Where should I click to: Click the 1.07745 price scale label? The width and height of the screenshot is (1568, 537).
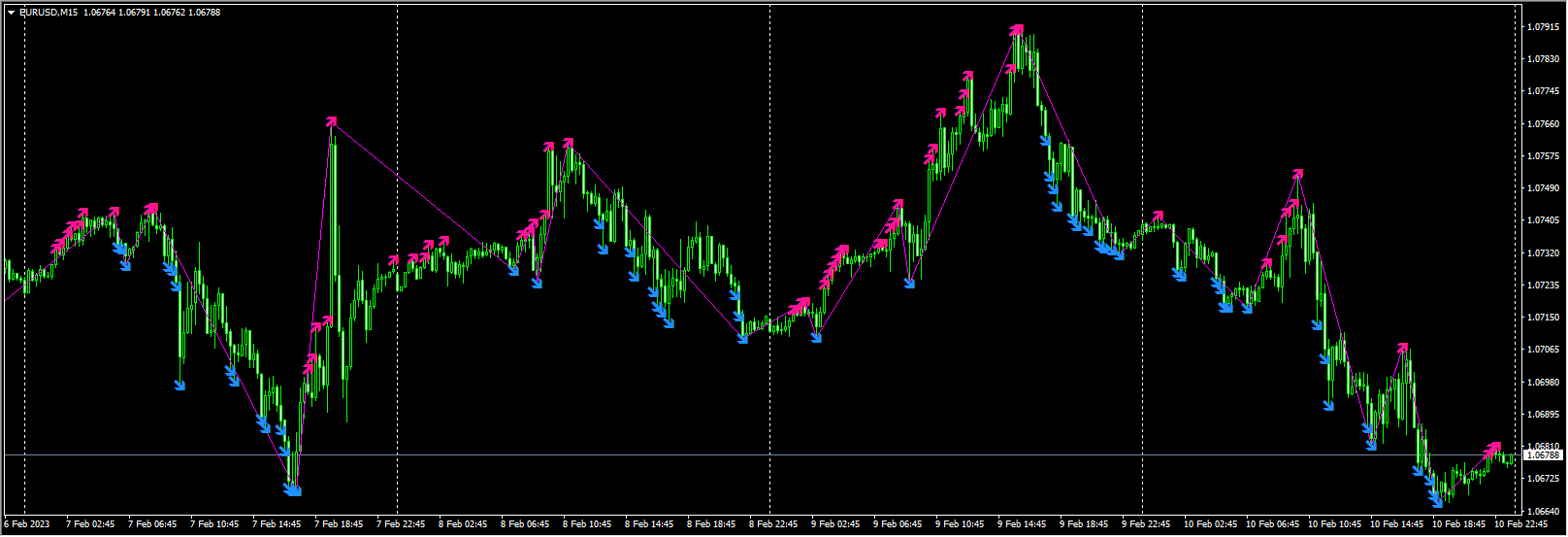pos(1543,91)
